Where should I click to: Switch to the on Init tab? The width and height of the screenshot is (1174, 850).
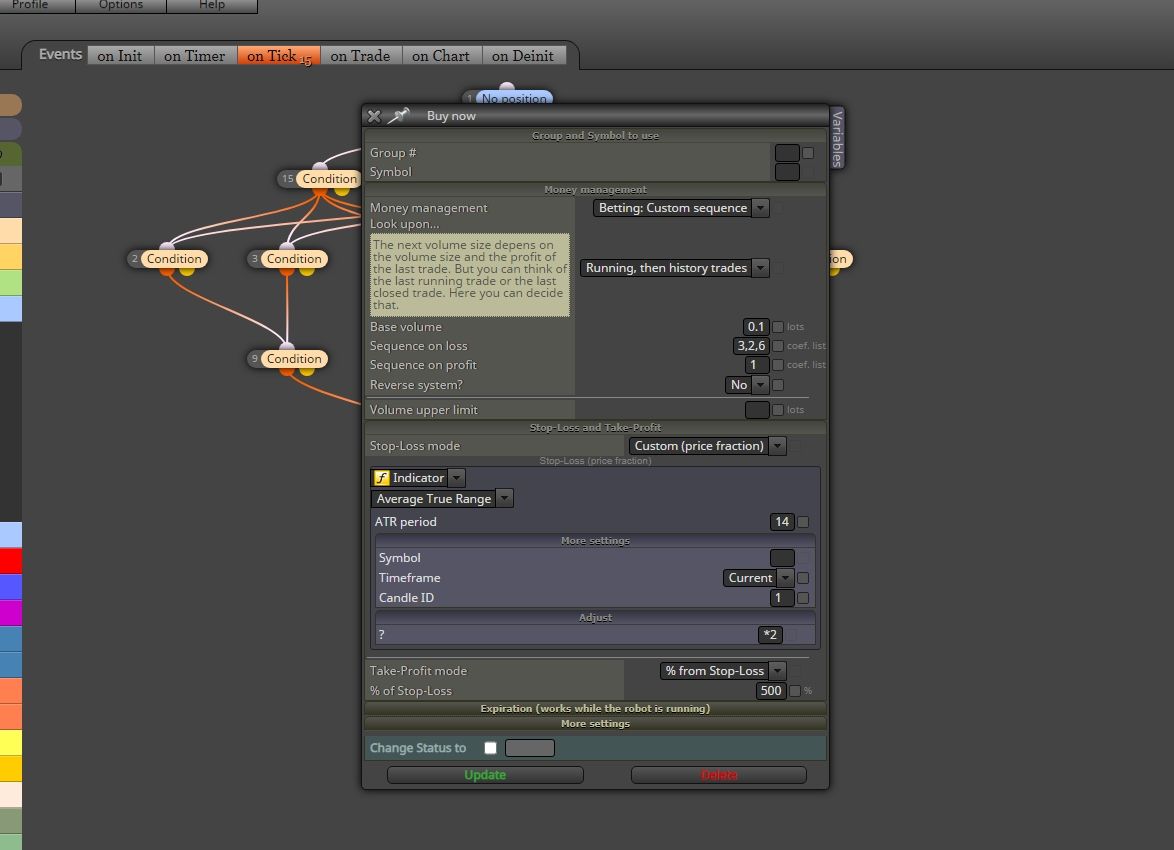point(120,56)
